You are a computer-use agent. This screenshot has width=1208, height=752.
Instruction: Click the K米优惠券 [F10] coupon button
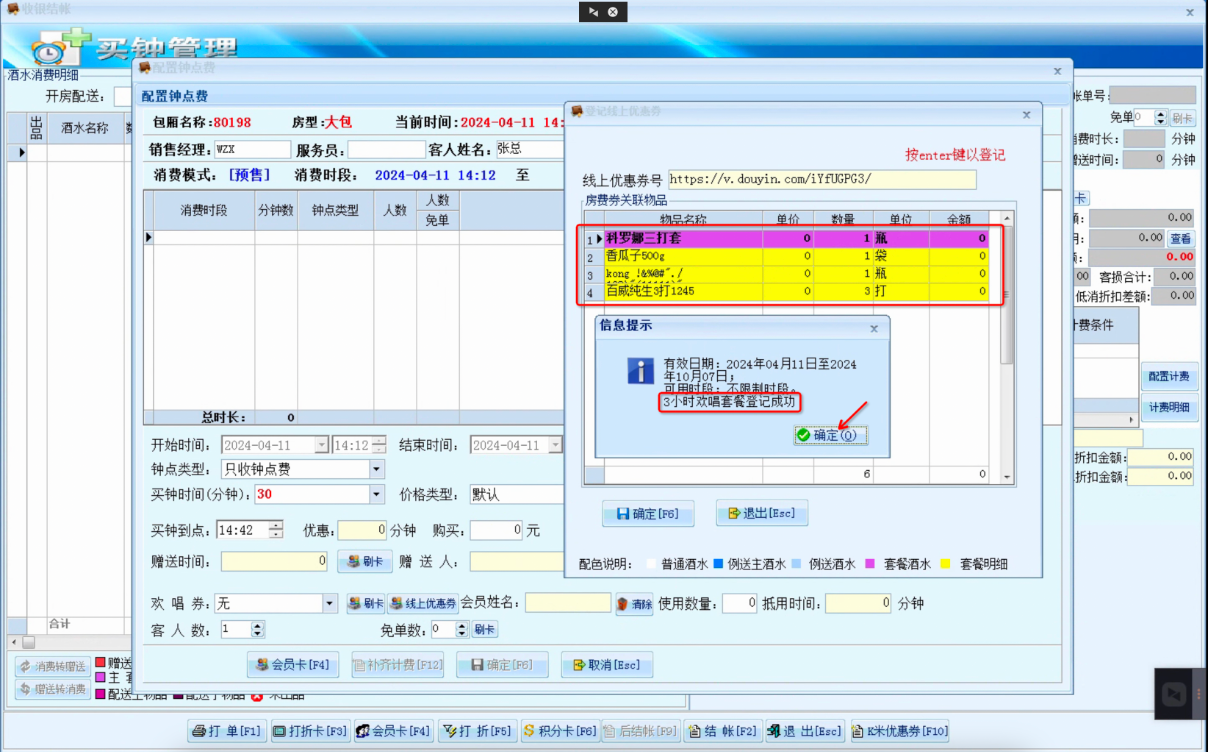900,731
